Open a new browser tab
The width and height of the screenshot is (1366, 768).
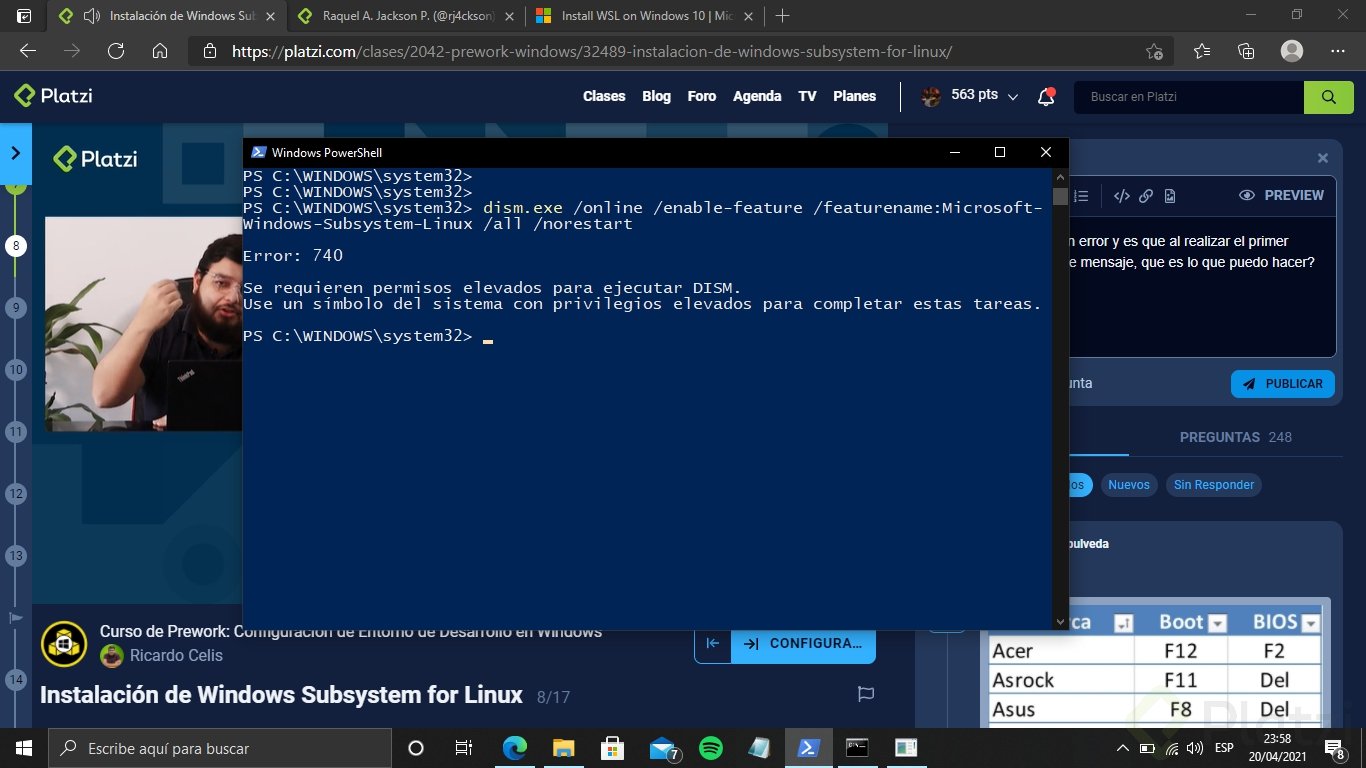tap(783, 16)
